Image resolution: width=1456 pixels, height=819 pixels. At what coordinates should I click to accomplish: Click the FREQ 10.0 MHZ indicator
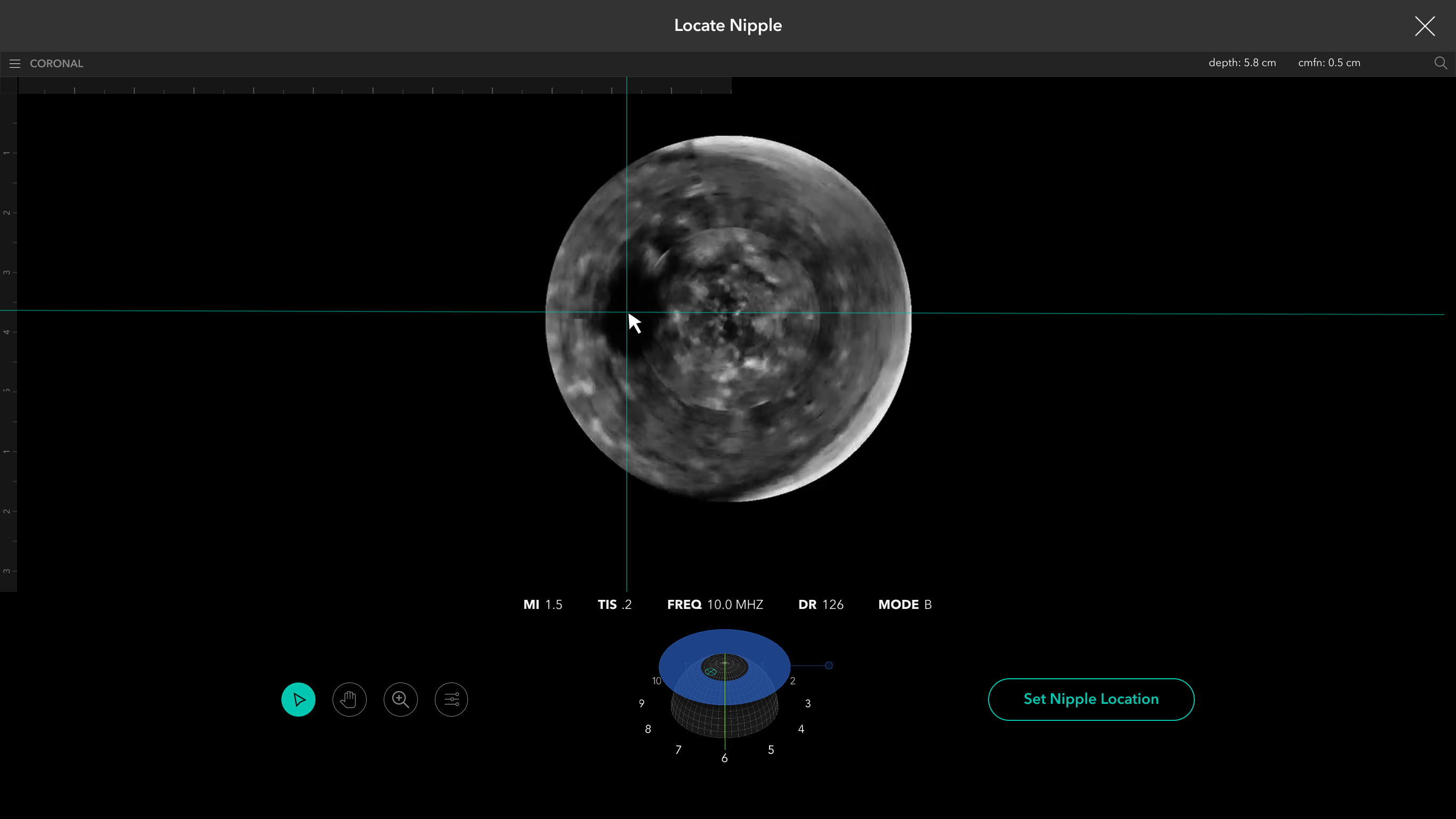pyautogui.click(x=715, y=605)
